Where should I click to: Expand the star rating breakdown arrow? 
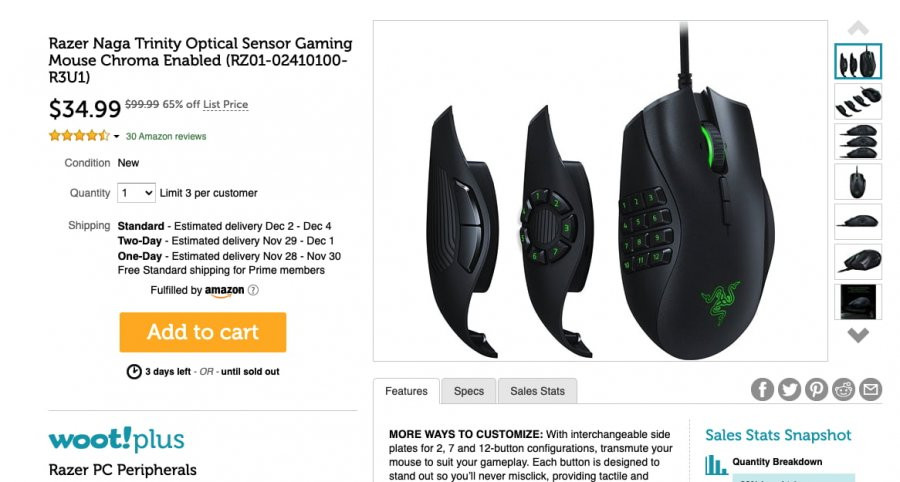(x=117, y=137)
